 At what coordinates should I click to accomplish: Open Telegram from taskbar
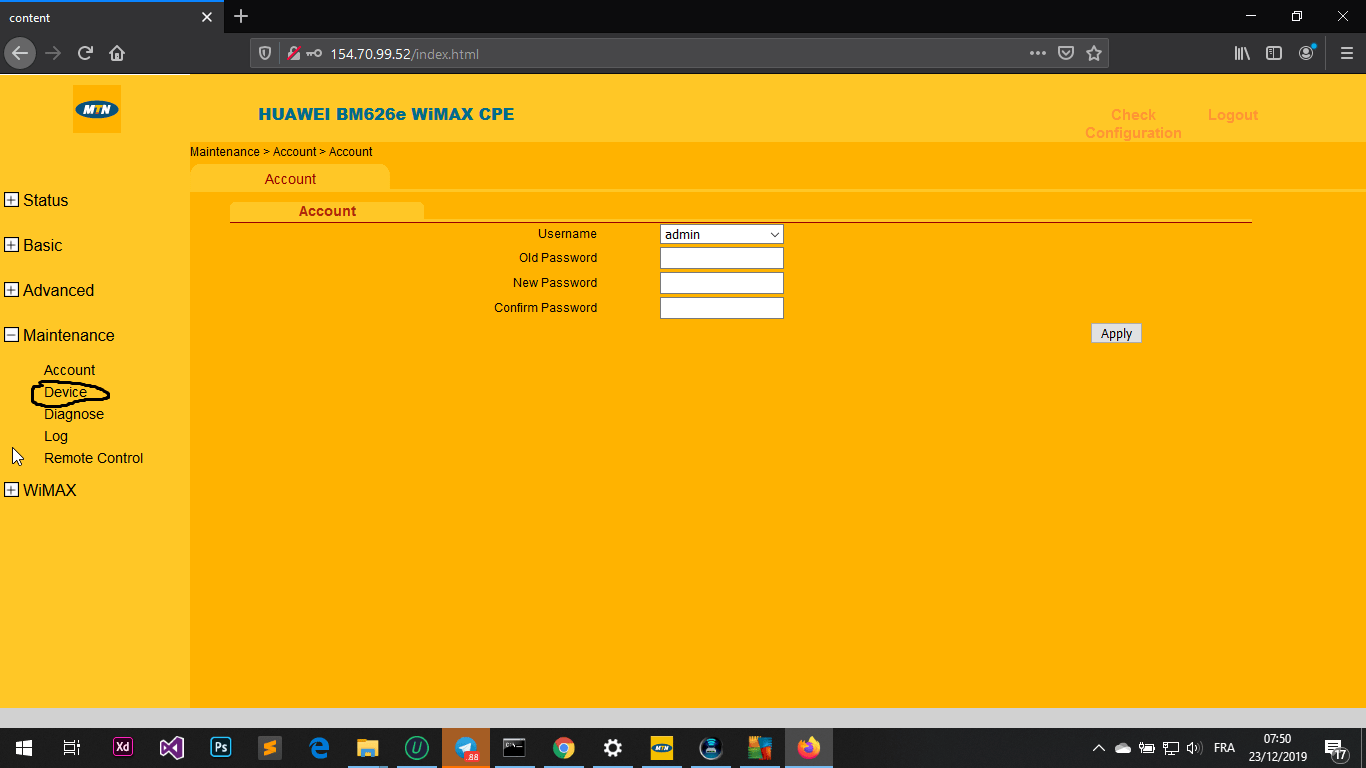(466, 748)
